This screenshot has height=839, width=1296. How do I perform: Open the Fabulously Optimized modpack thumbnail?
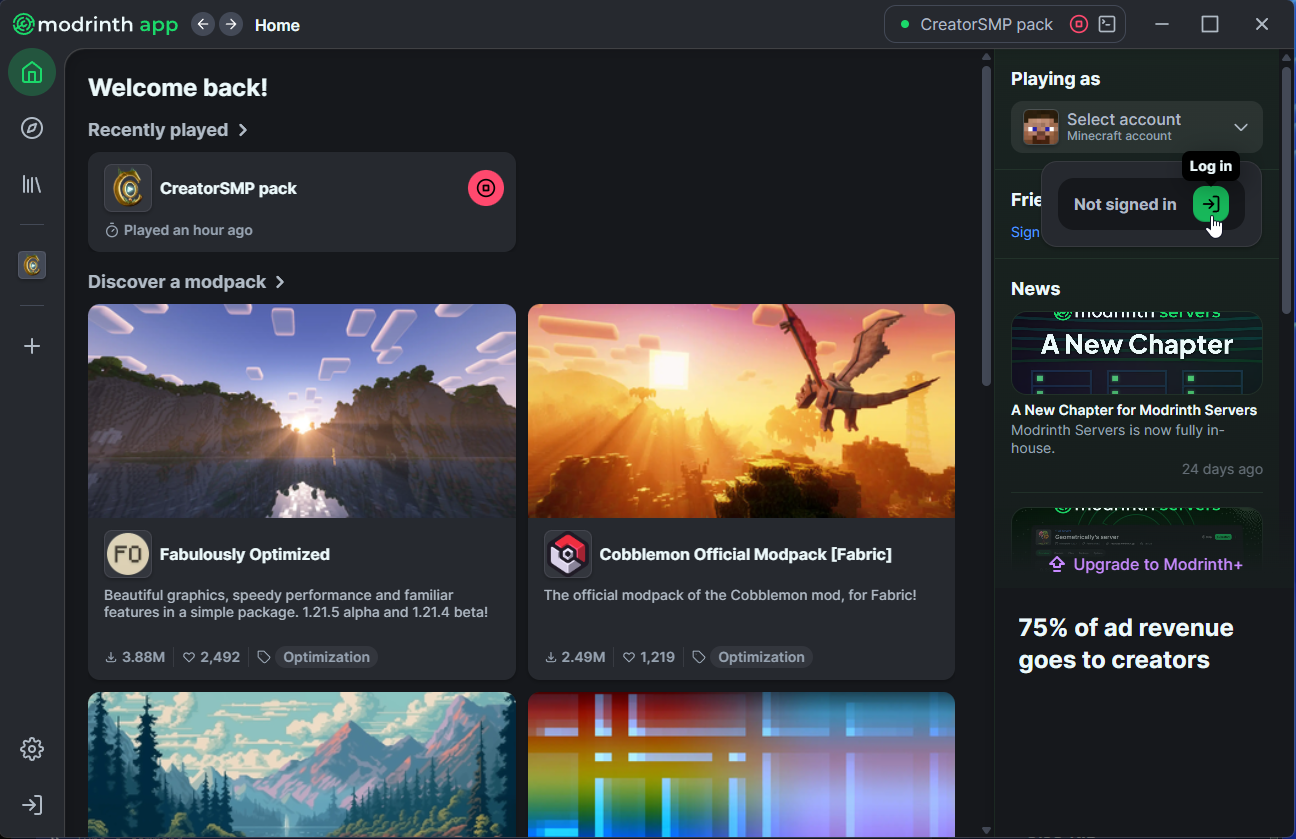tap(301, 411)
